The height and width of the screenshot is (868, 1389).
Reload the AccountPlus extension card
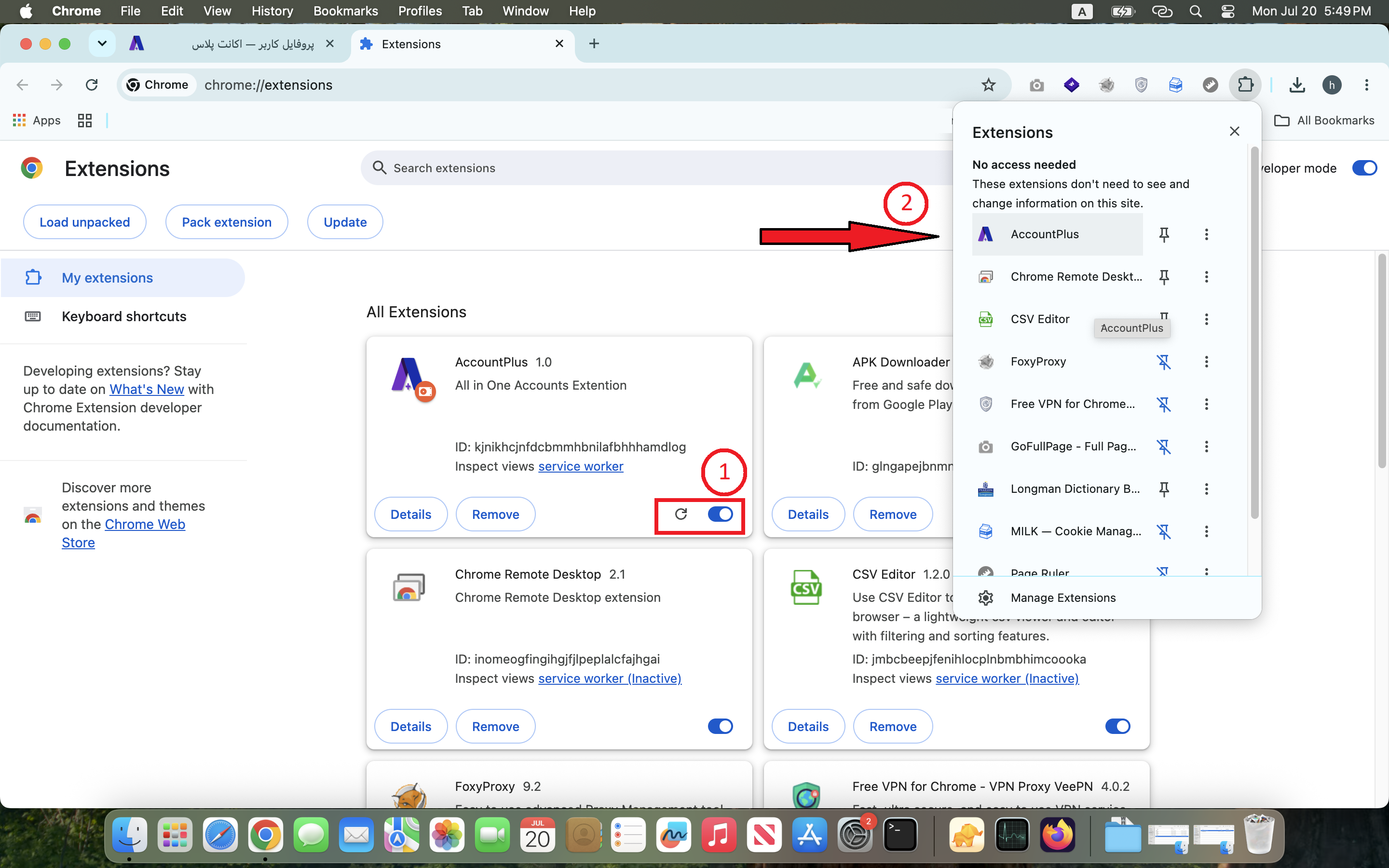(681, 514)
